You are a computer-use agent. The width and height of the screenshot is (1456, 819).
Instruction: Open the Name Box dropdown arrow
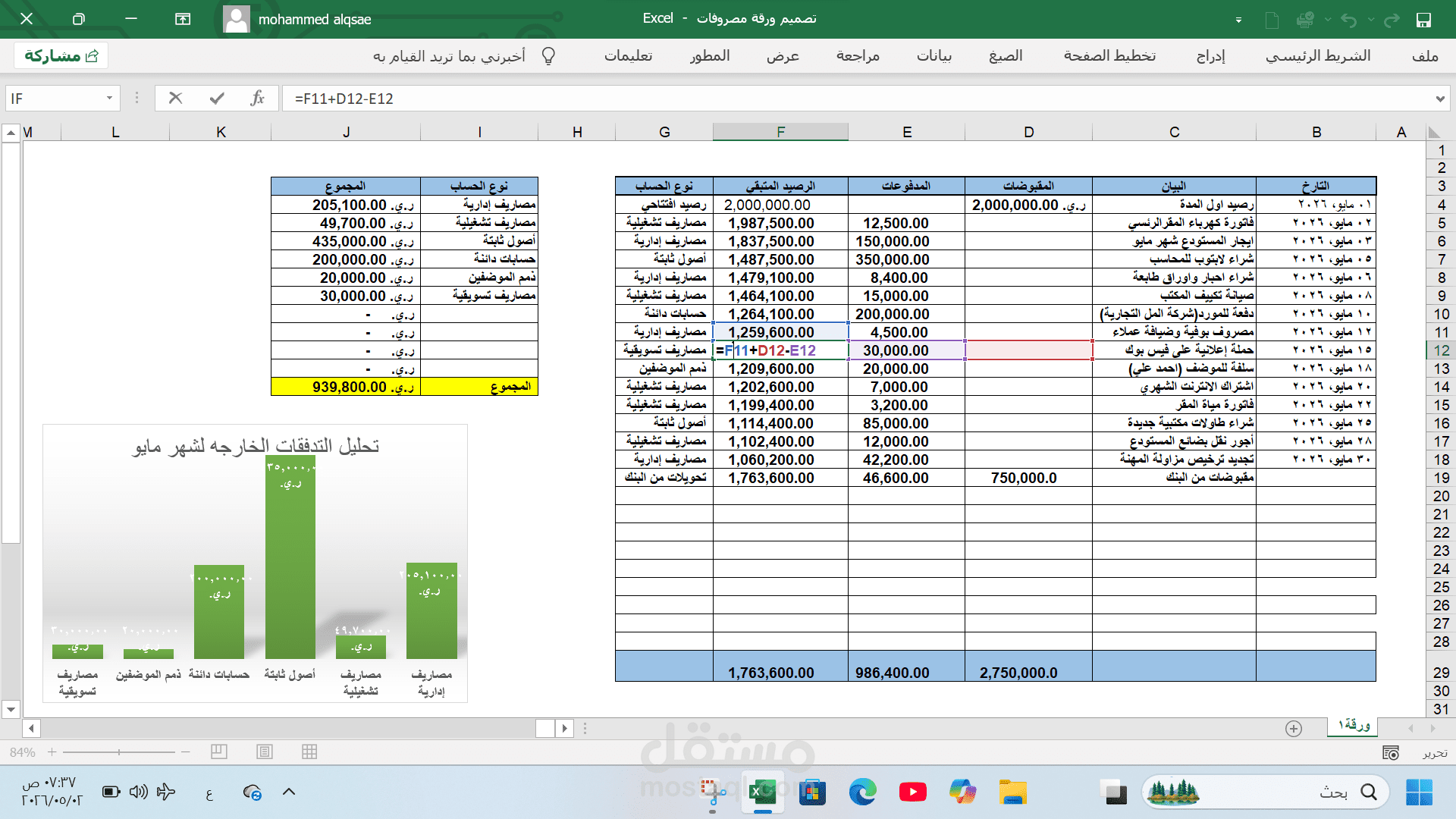(109, 98)
